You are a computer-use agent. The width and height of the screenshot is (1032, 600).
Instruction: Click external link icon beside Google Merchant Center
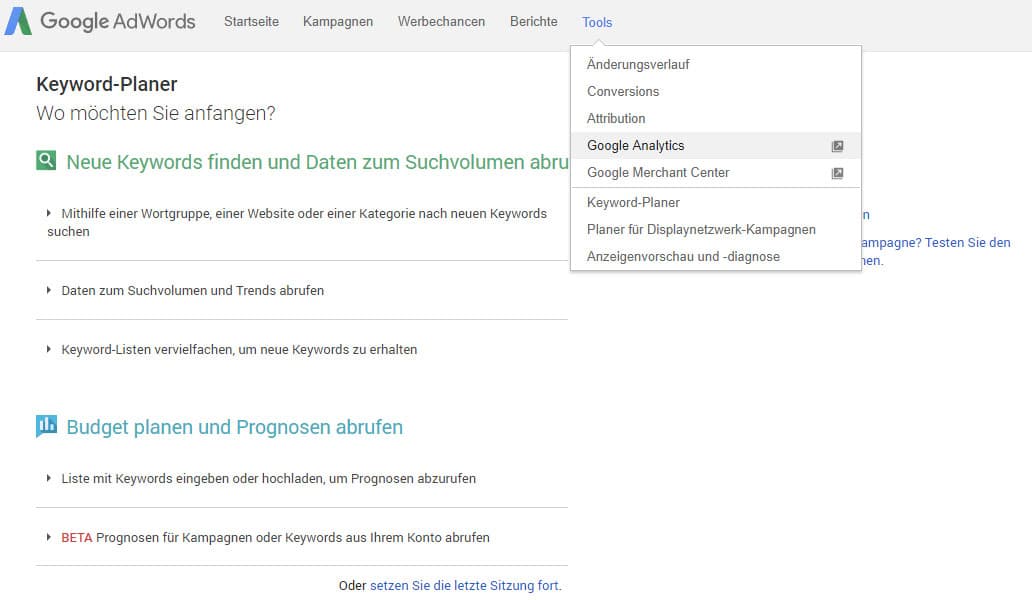pyautogui.click(x=837, y=173)
